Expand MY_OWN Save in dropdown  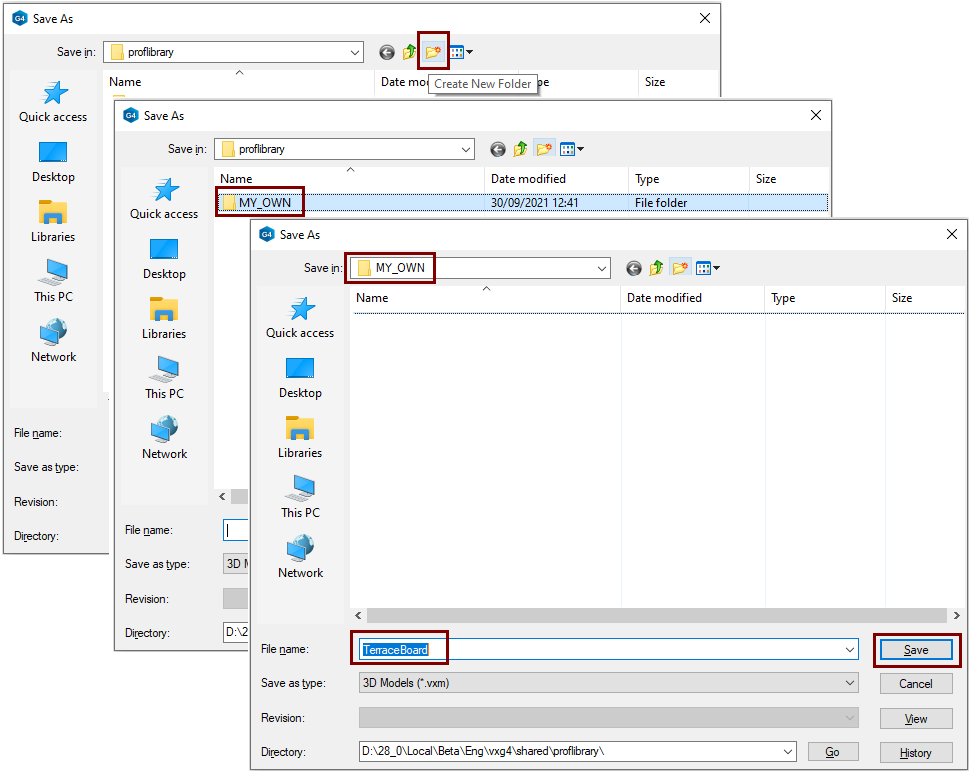[x=601, y=268]
